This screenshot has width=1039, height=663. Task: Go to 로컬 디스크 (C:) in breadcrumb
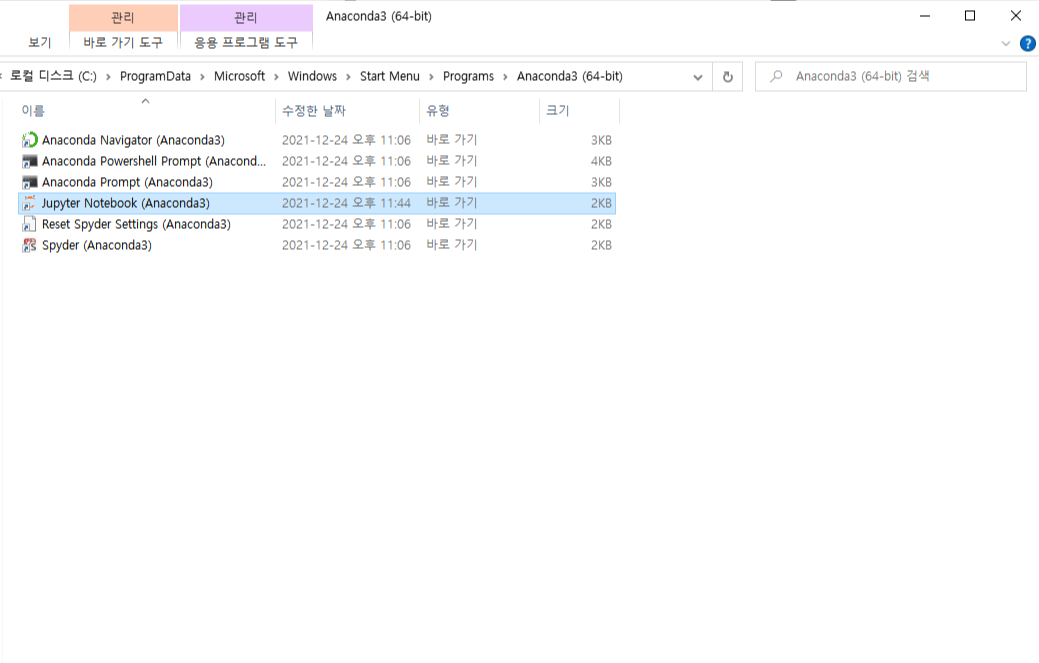(x=53, y=76)
